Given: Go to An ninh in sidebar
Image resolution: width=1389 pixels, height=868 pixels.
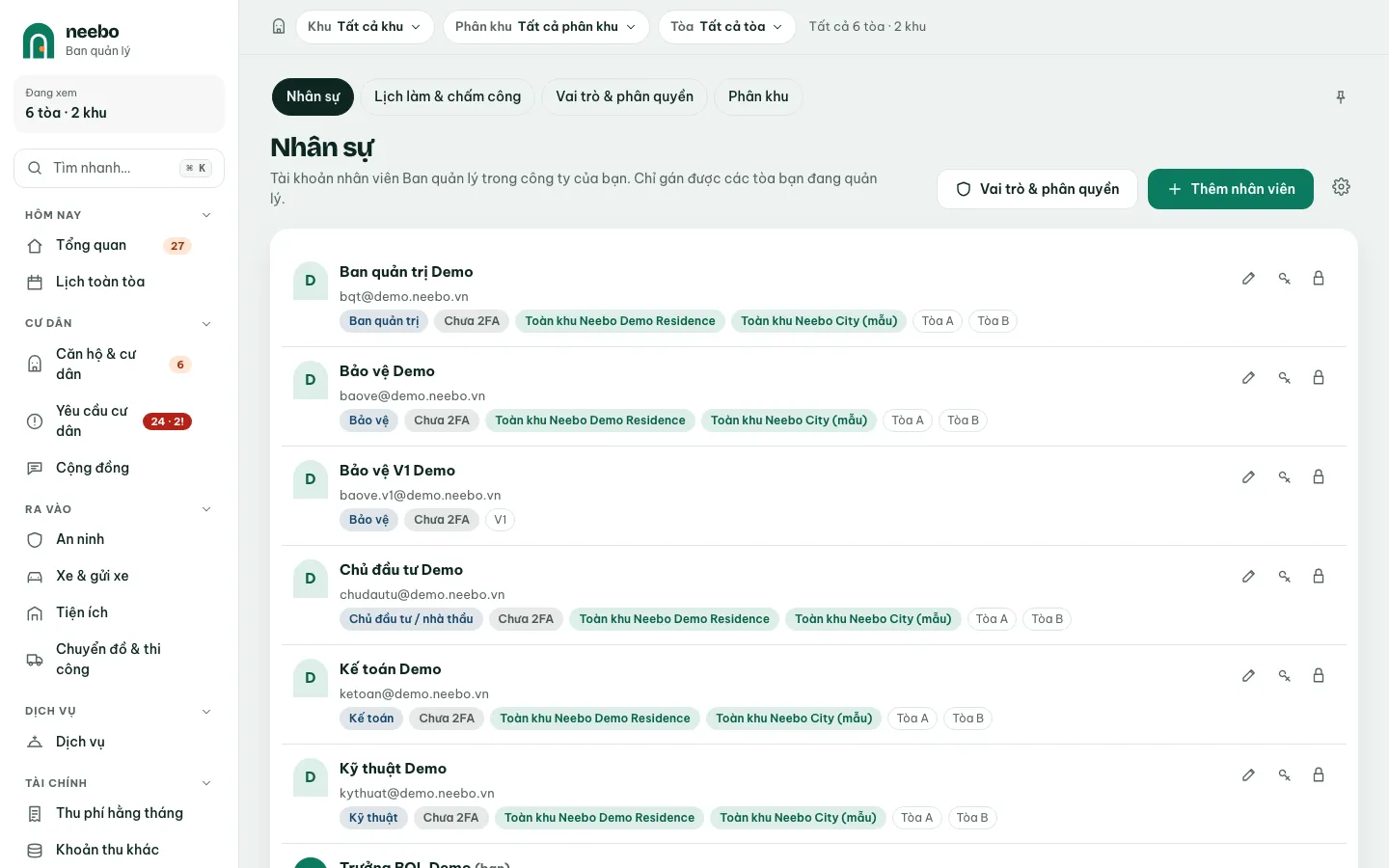Looking at the screenshot, I should (x=119, y=539).
